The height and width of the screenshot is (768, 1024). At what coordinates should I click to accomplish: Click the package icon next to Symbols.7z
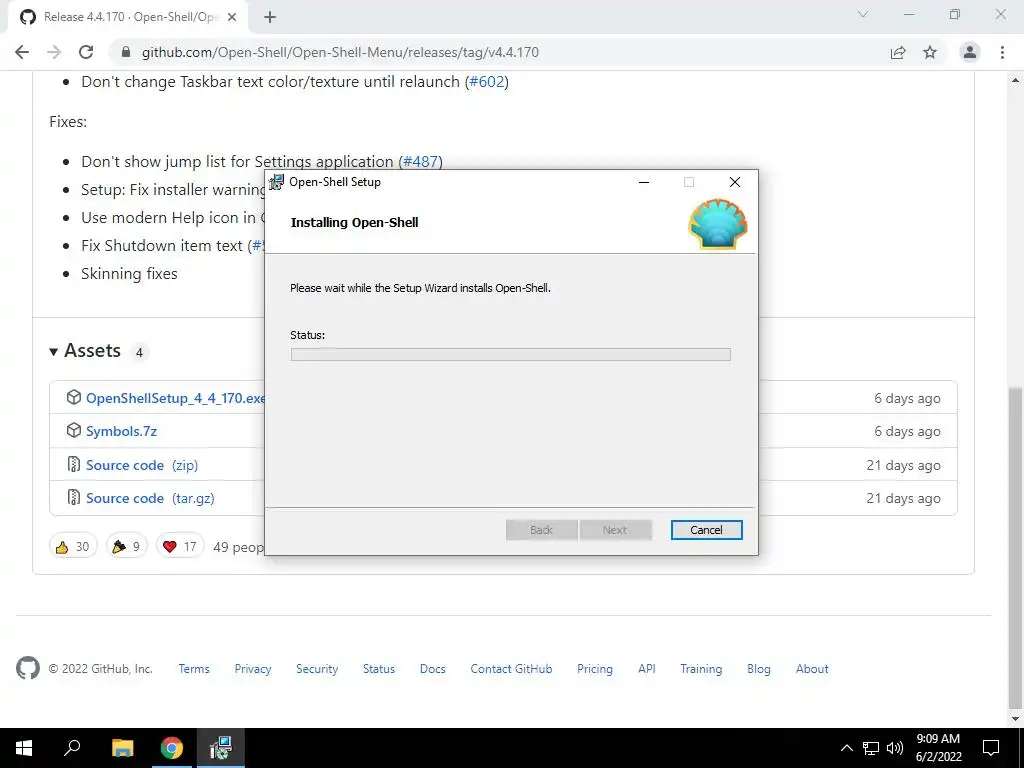74,430
